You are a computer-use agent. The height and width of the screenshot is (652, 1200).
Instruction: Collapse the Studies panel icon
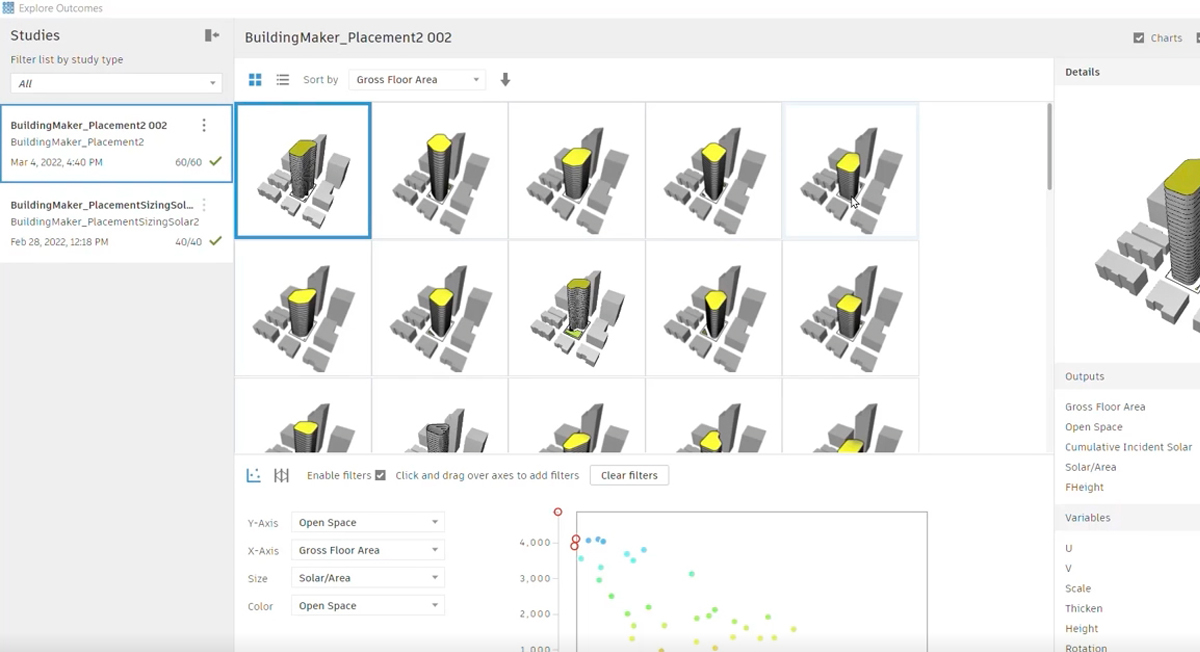212,35
